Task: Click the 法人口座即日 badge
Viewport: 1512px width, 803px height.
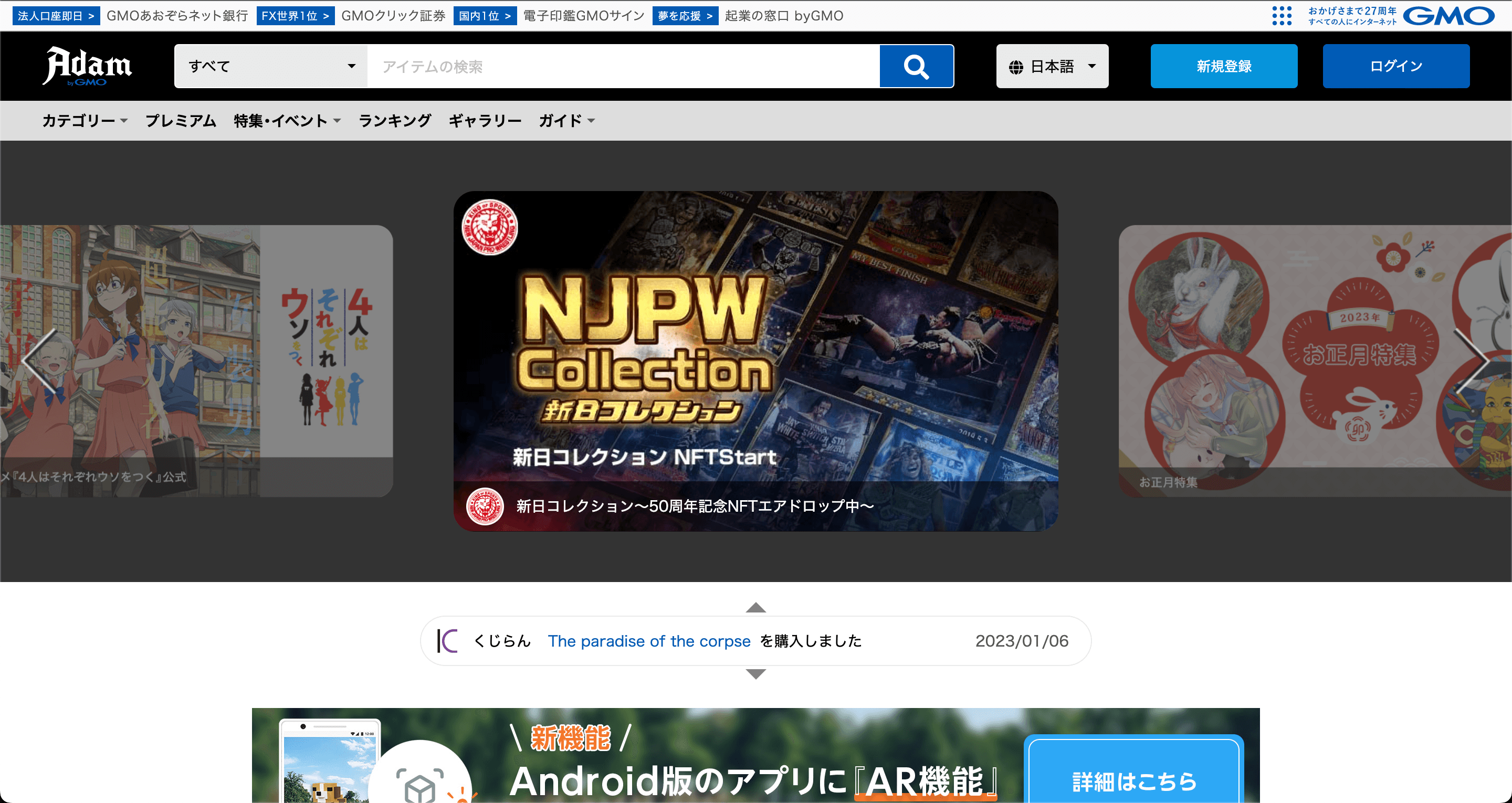Action: tap(56, 16)
